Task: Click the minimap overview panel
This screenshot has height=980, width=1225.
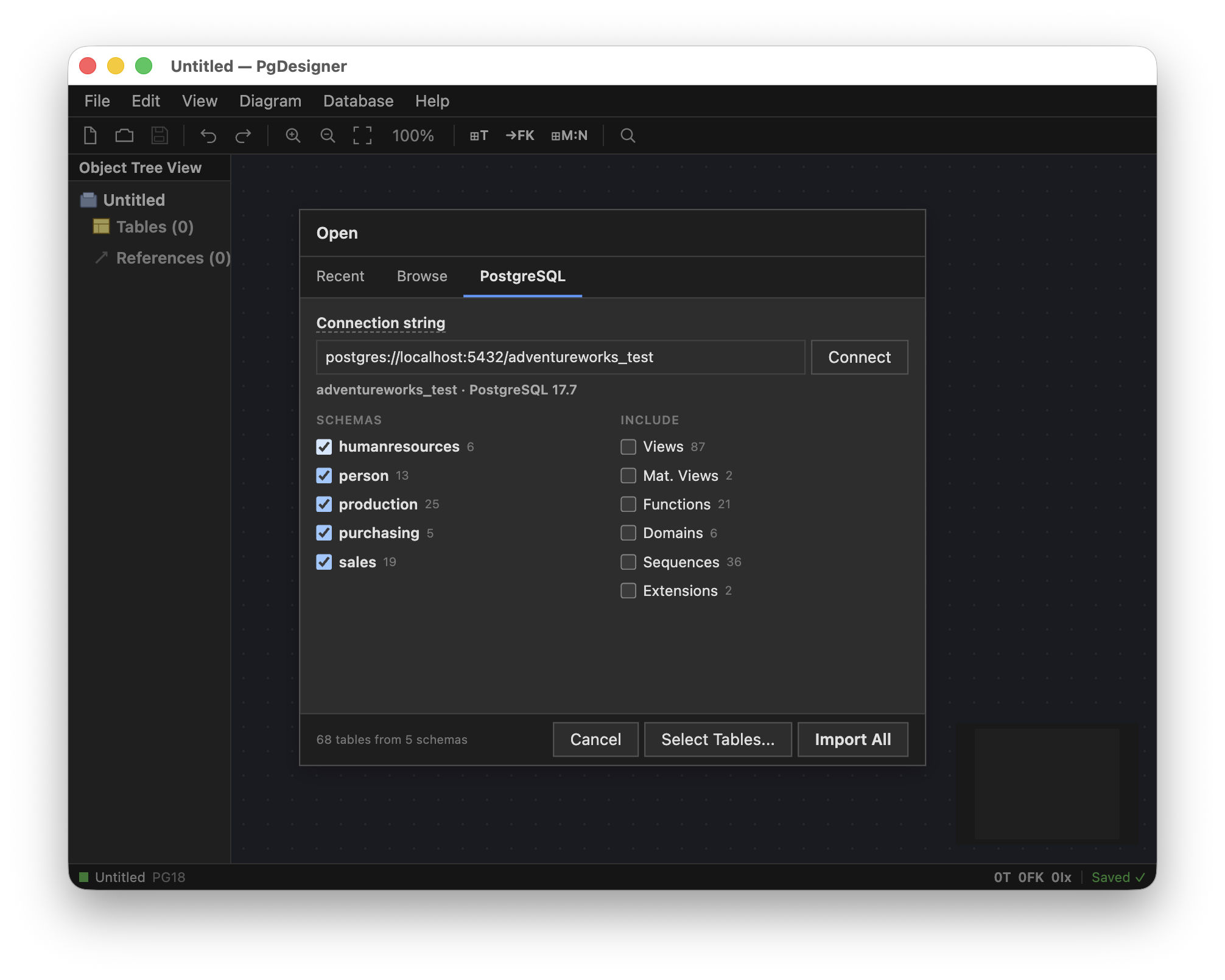Action: 1047,783
